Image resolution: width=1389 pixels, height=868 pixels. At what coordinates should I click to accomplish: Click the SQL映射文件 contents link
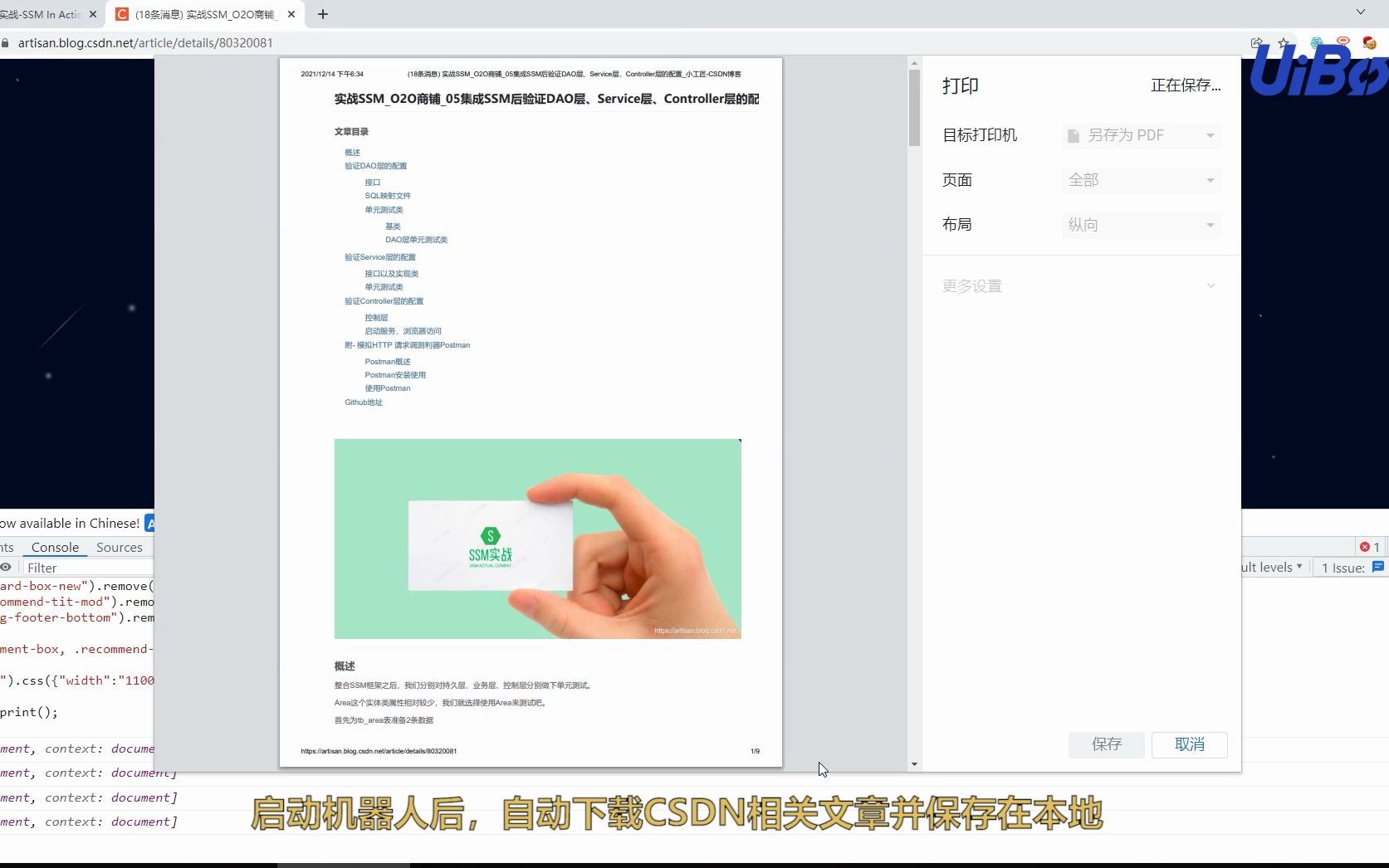pos(388,196)
